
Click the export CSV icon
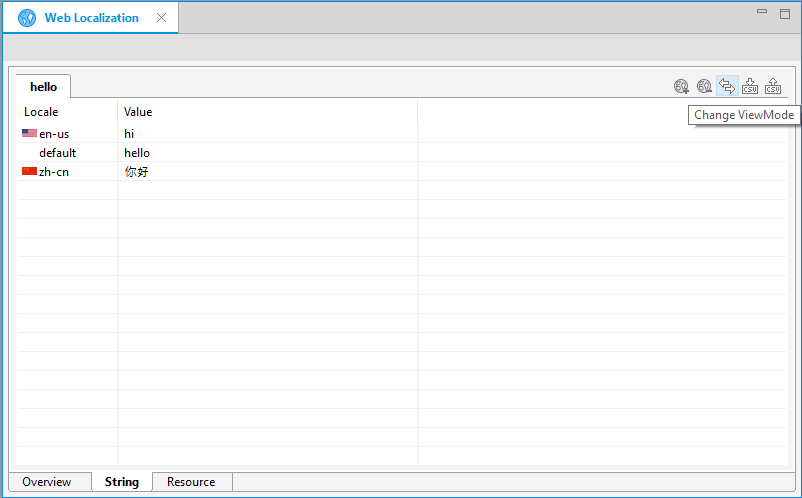tap(773, 87)
